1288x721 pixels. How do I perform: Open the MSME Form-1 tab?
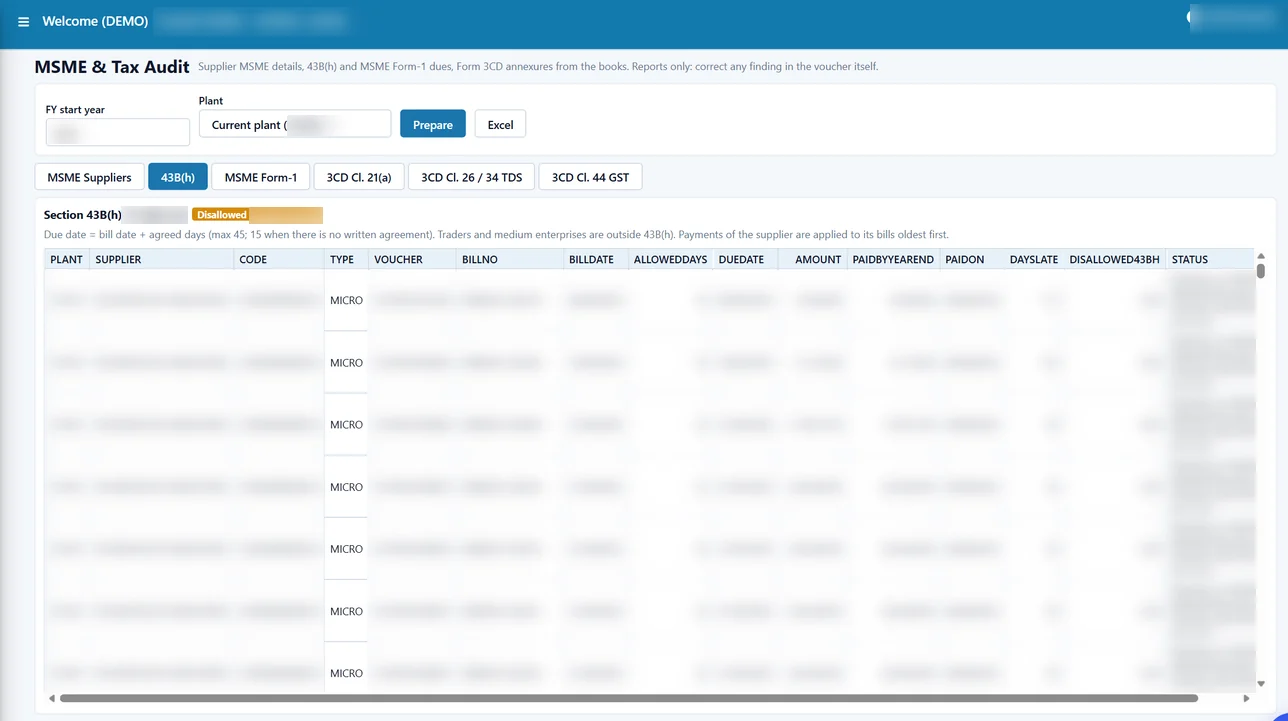[261, 177]
